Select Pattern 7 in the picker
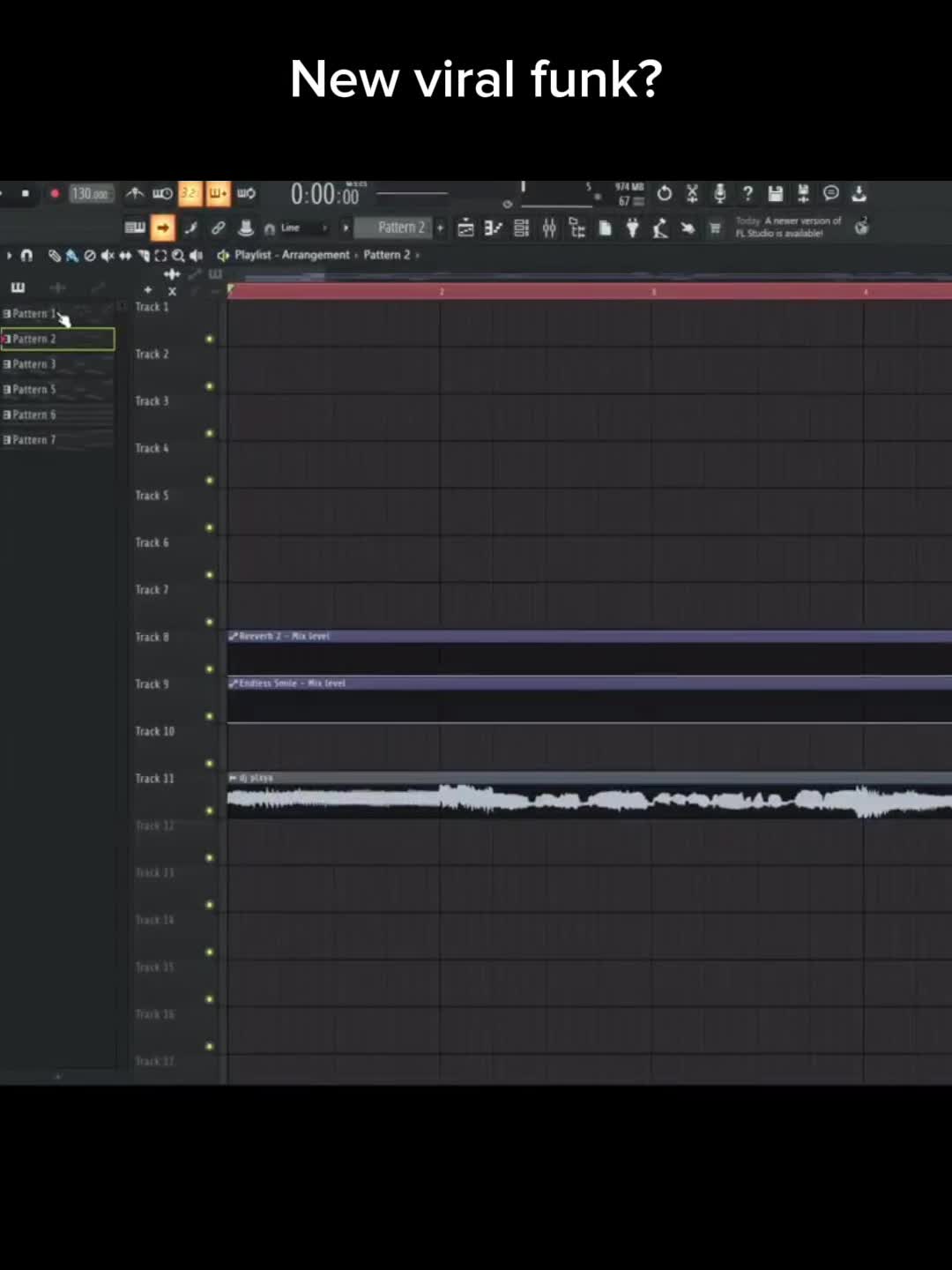The image size is (952, 1270). point(57,440)
